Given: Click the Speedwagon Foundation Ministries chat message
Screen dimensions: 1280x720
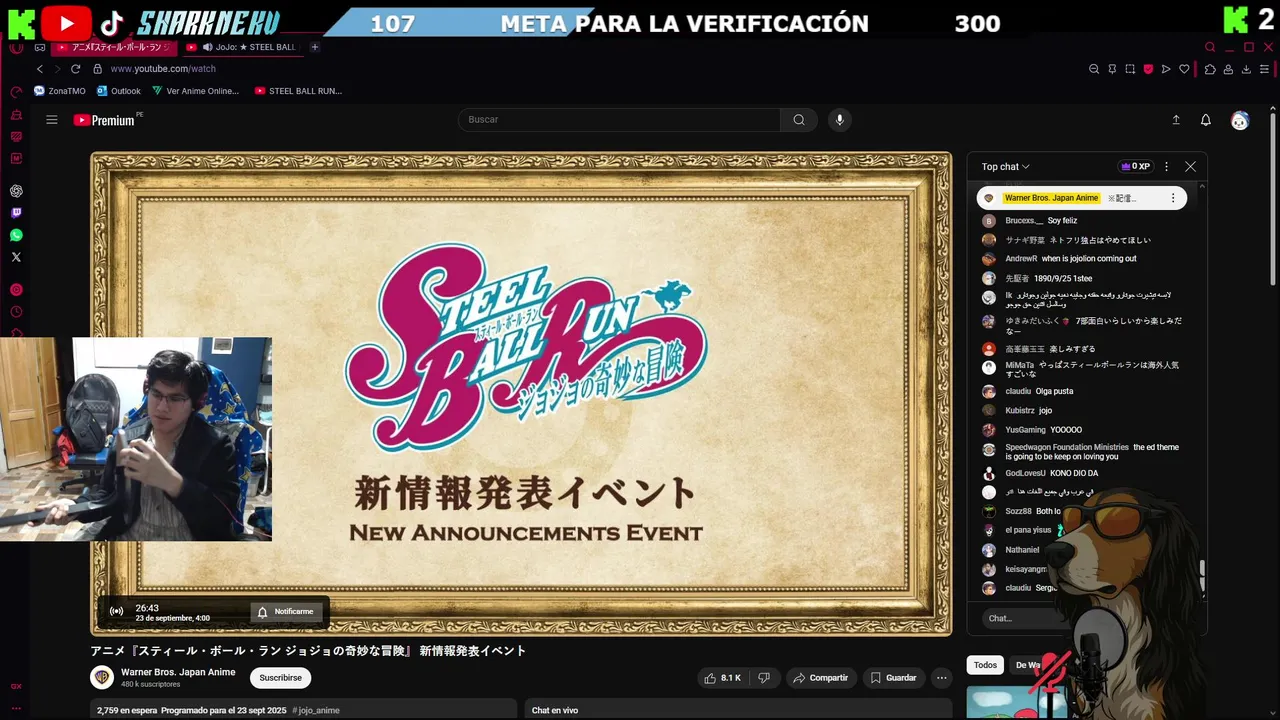Looking at the screenshot, I should pos(1092,452).
